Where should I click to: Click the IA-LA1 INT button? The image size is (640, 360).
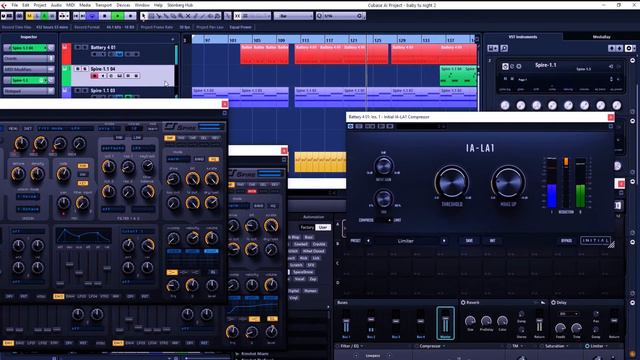coord(492,241)
